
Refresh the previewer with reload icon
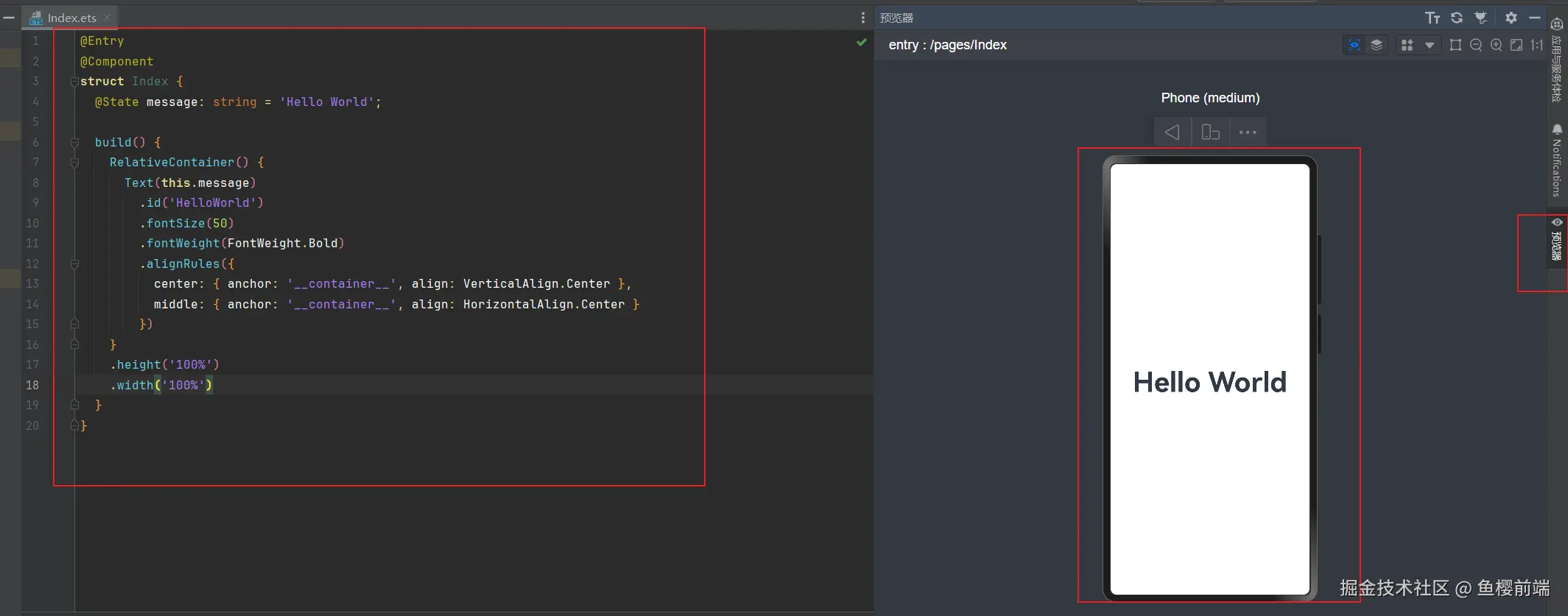(1457, 18)
